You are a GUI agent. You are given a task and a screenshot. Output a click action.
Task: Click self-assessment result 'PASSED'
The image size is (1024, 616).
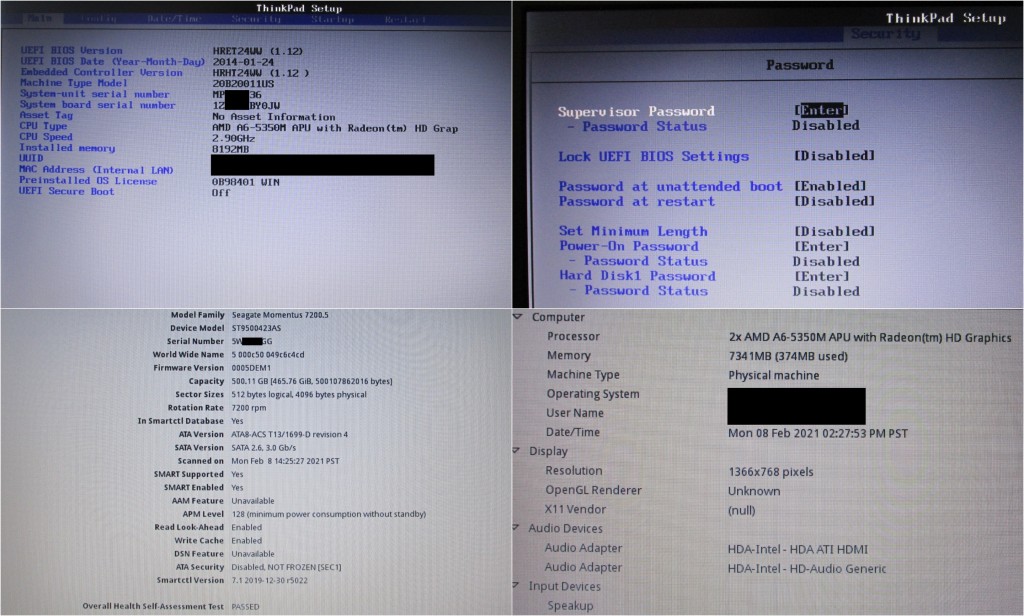[245, 606]
